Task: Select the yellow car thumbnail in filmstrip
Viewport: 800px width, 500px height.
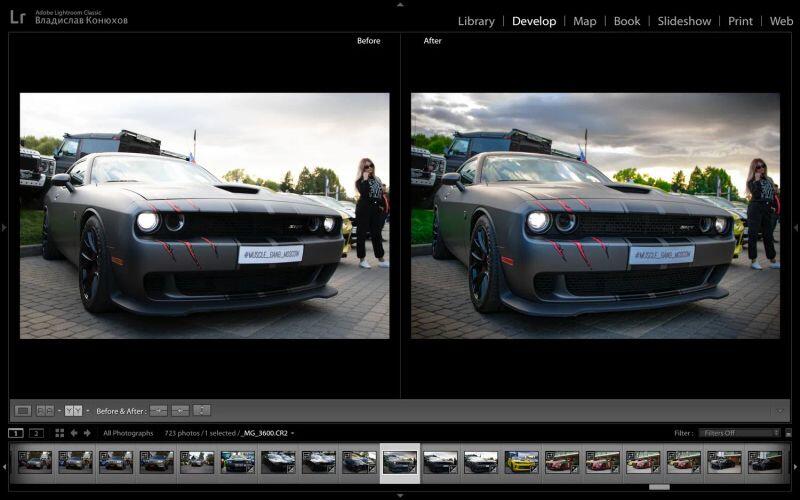Action: 522,462
